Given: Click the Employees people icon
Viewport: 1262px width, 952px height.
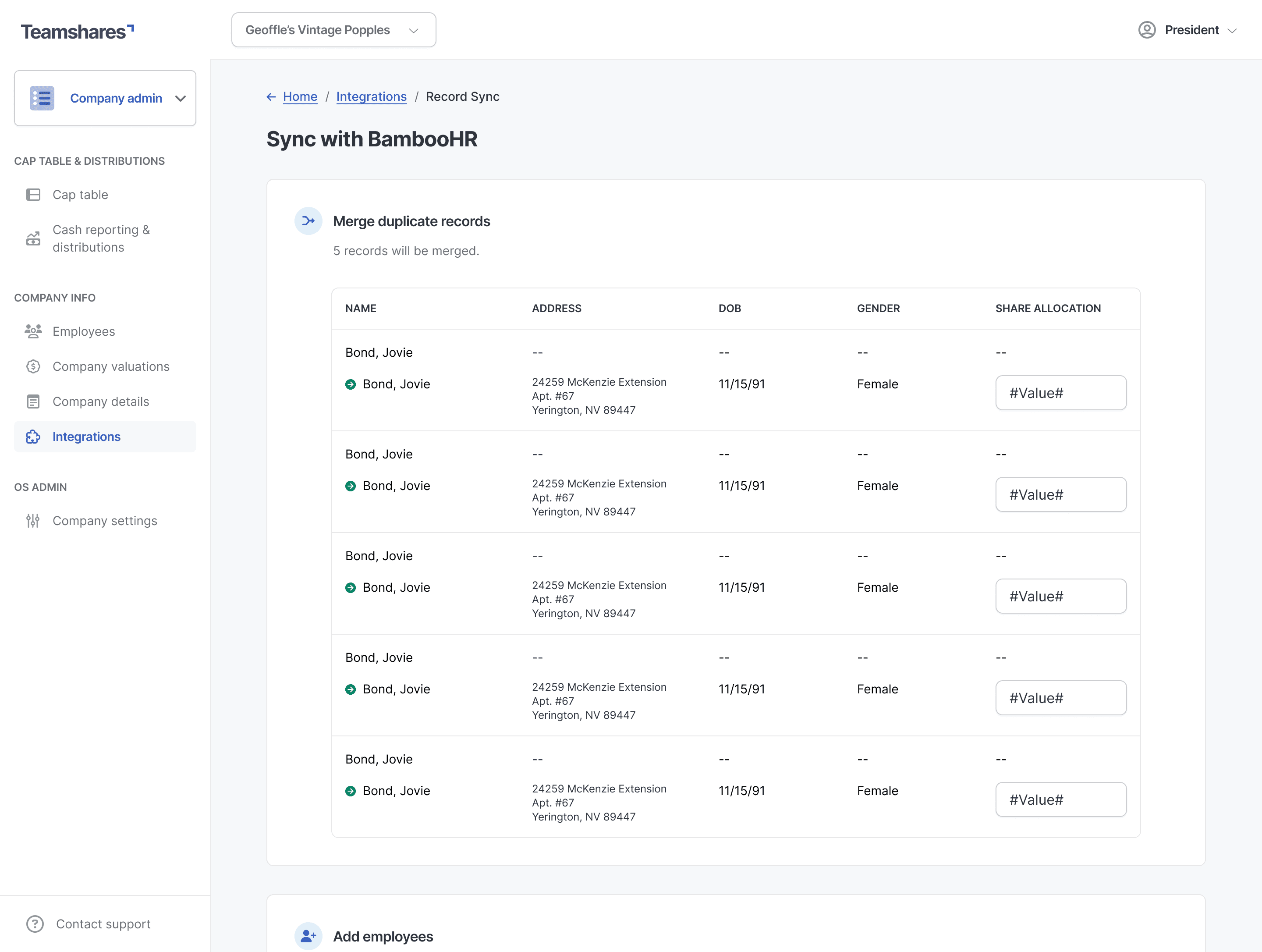Looking at the screenshot, I should coord(33,331).
